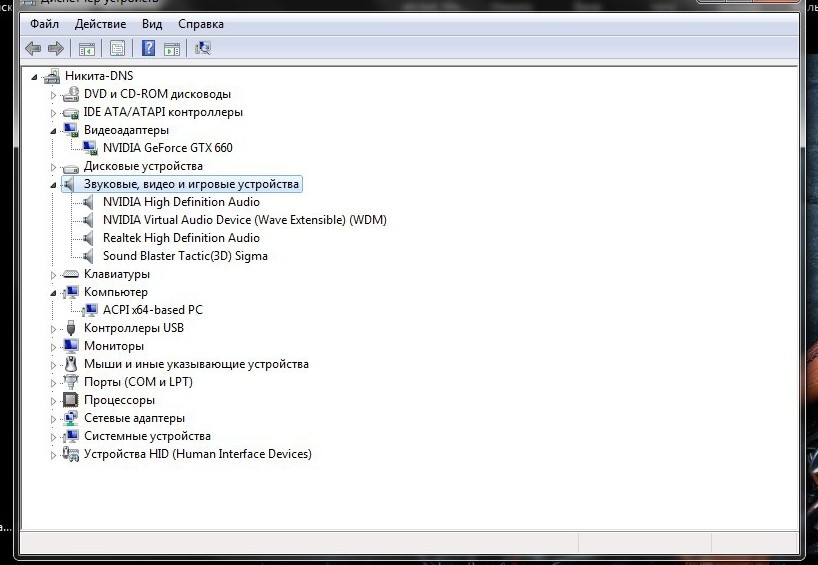Click the Back arrow in toolbar

(33, 48)
